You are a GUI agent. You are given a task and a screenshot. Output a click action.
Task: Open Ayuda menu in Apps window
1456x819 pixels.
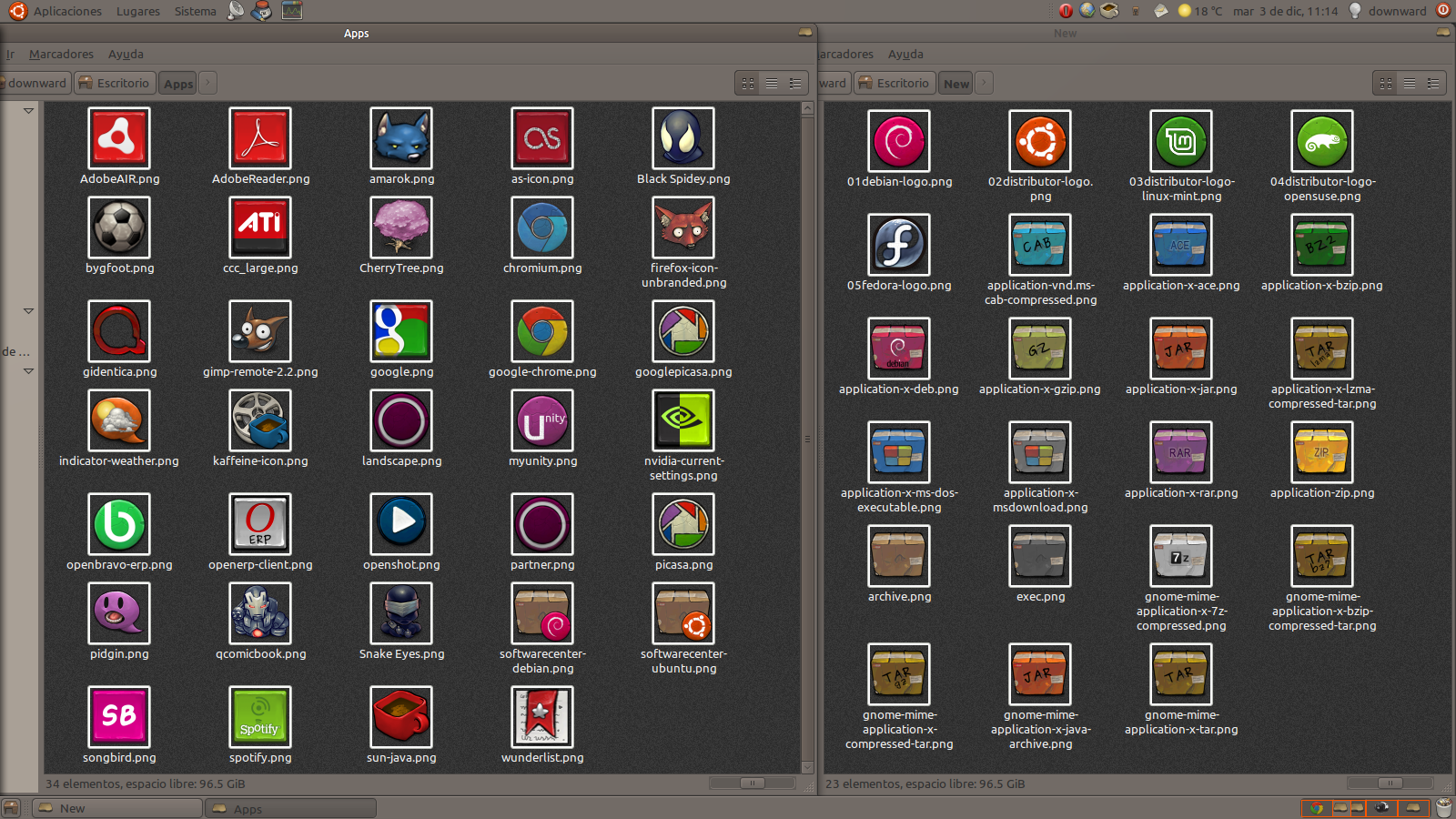(126, 54)
